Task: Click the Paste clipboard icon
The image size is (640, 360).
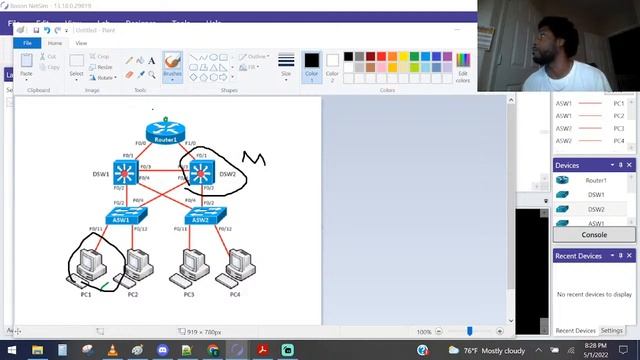Action: coord(27,60)
